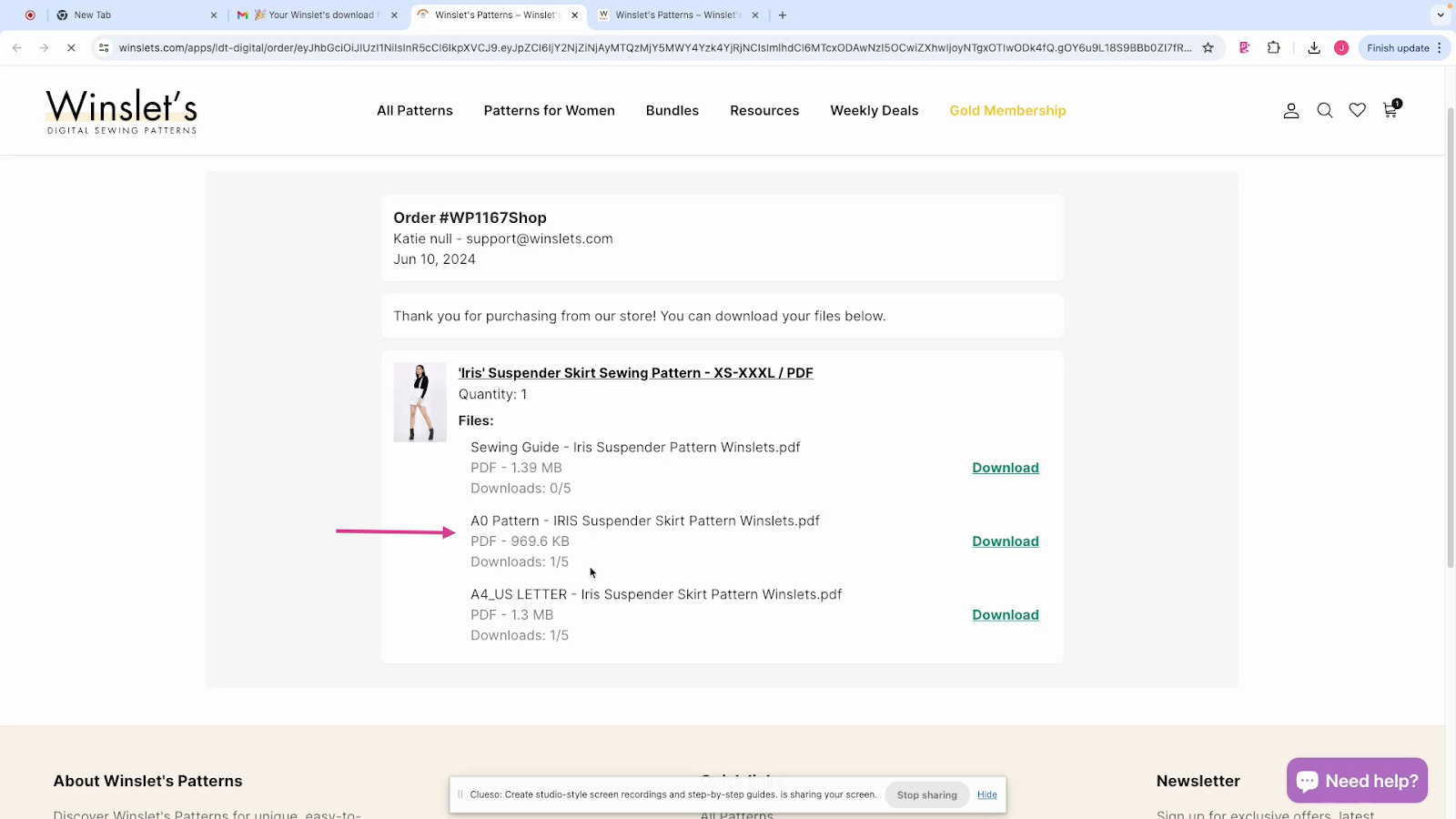Switch to the last Winslet's Patterns tab
Image resolution: width=1456 pixels, height=819 pixels.
[678, 15]
